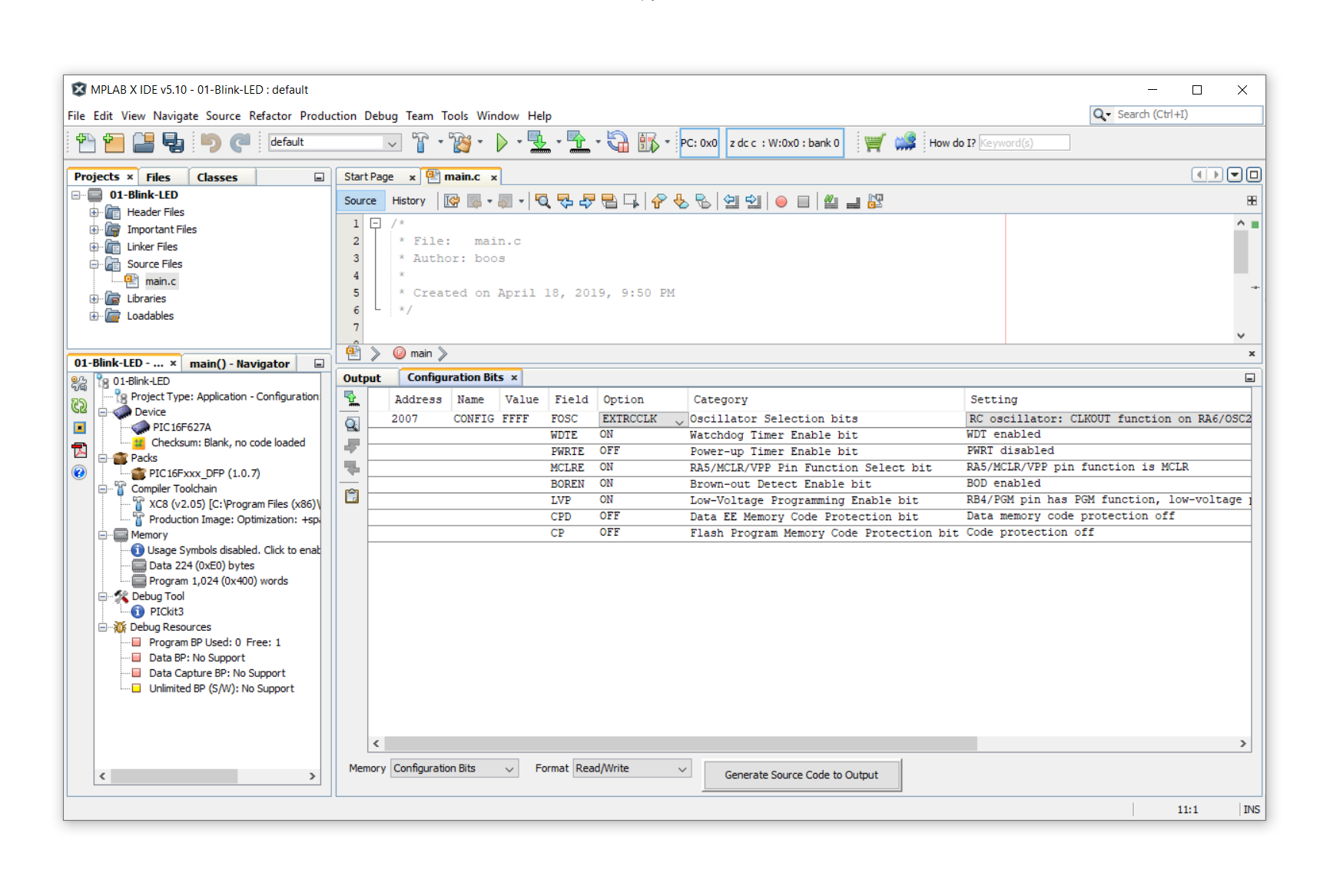
Task: Click the Undo arrow in toolbar
Action: [x=211, y=142]
